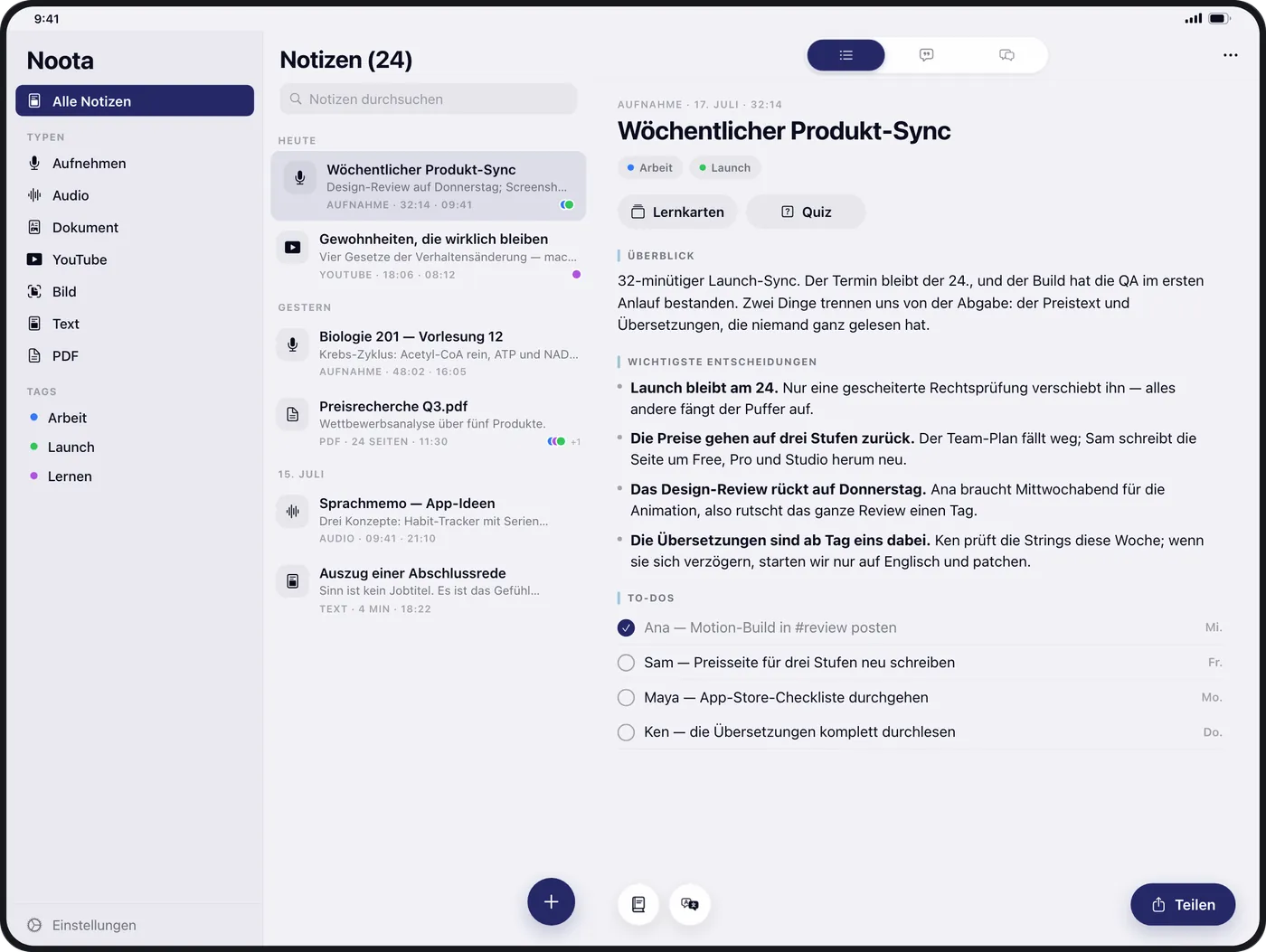Switch to the quote transcript tab
The height and width of the screenshot is (952, 1266).
(926, 55)
